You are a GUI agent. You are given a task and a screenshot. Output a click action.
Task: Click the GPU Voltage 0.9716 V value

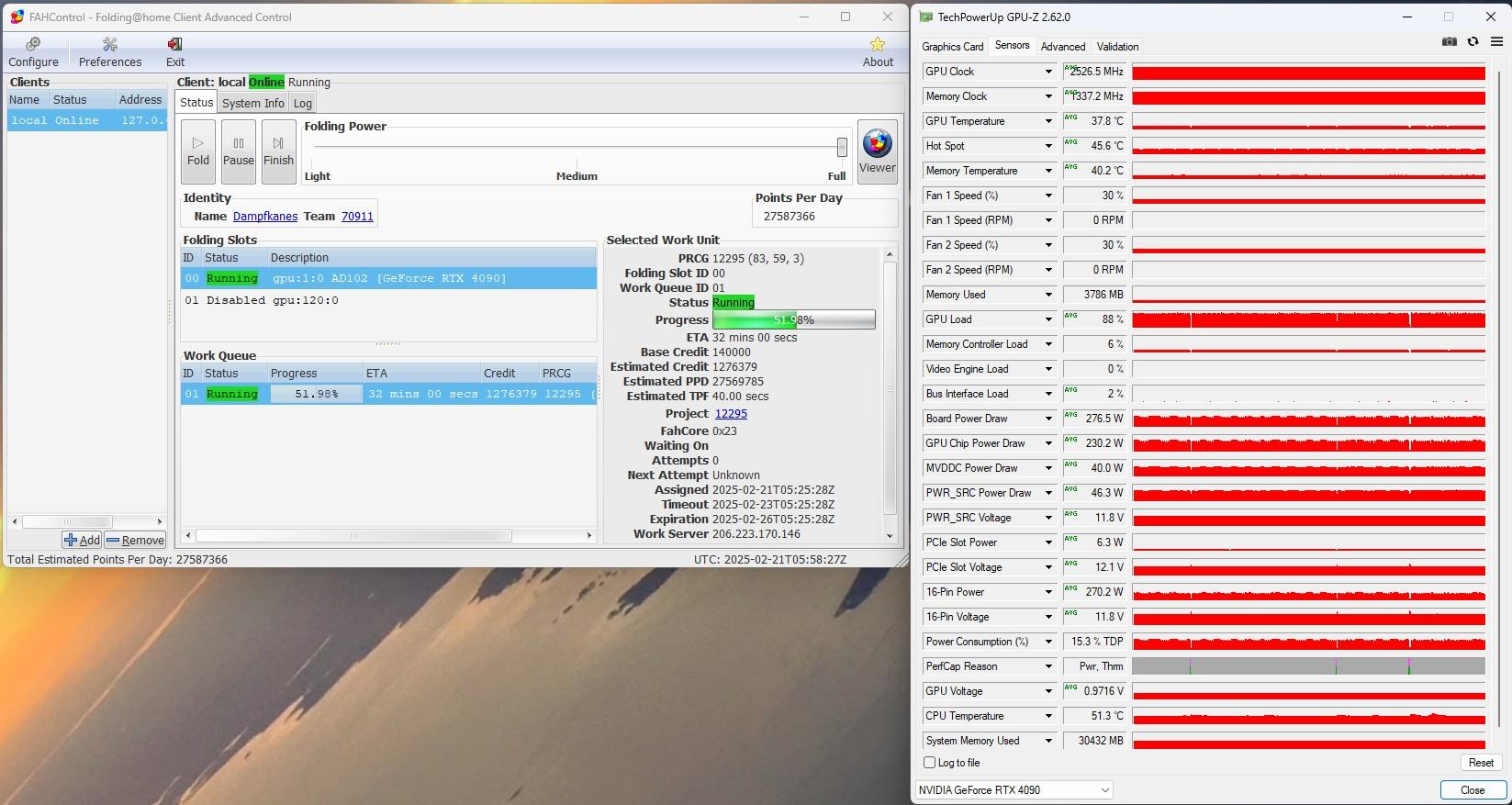coord(1095,691)
